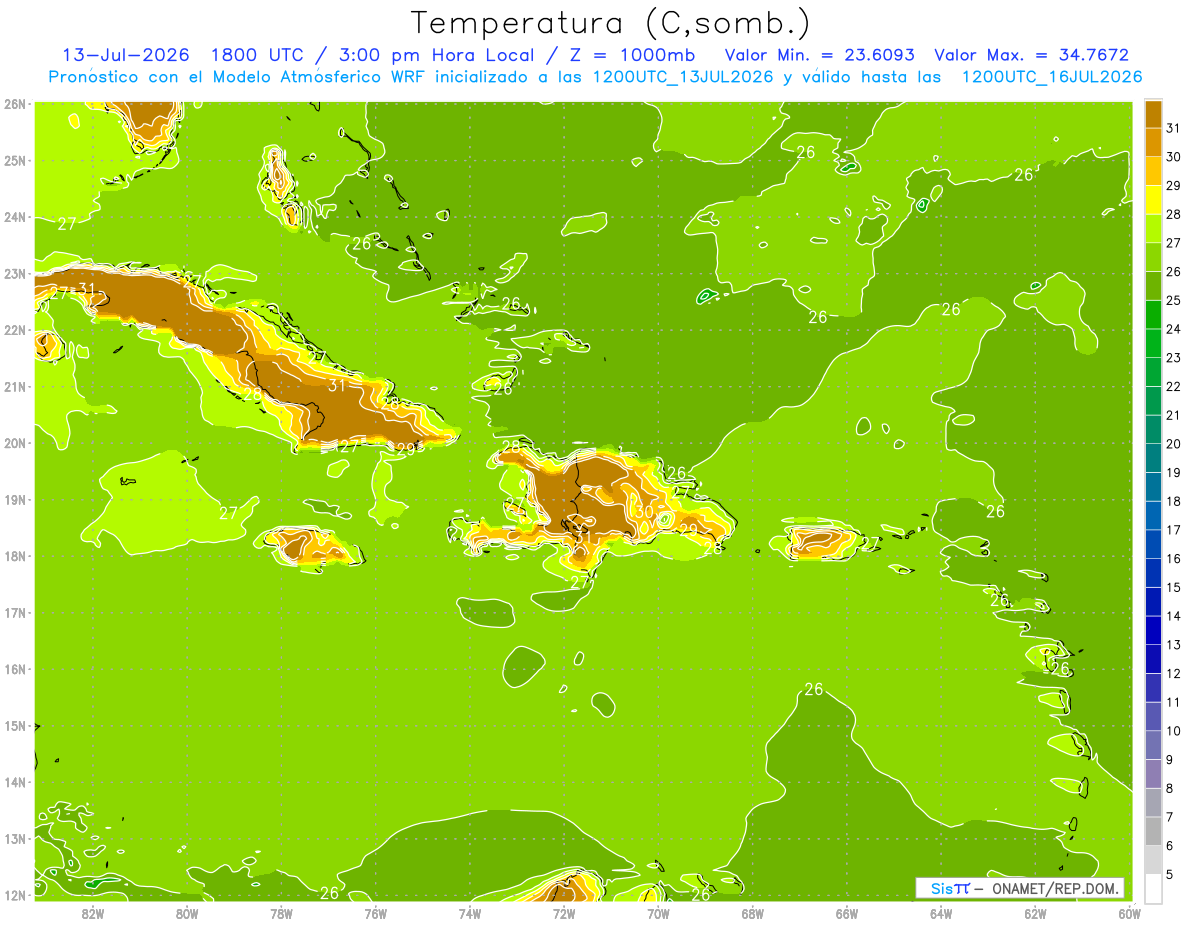Click the '21N' latitude axis label

(15, 387)
